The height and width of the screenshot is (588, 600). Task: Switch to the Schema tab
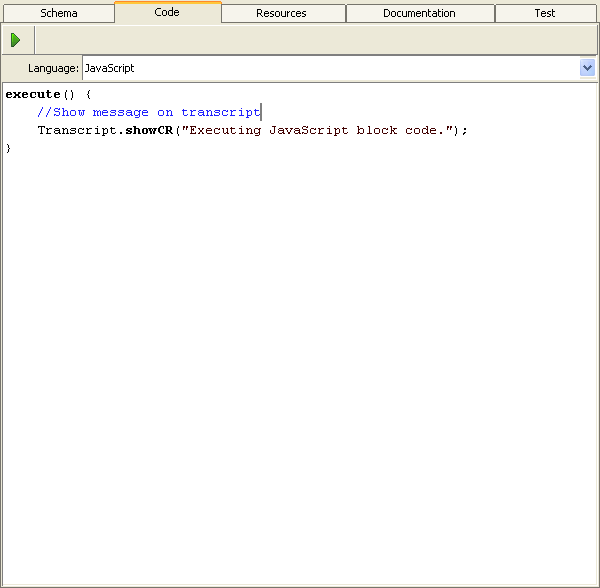point(58,13)
